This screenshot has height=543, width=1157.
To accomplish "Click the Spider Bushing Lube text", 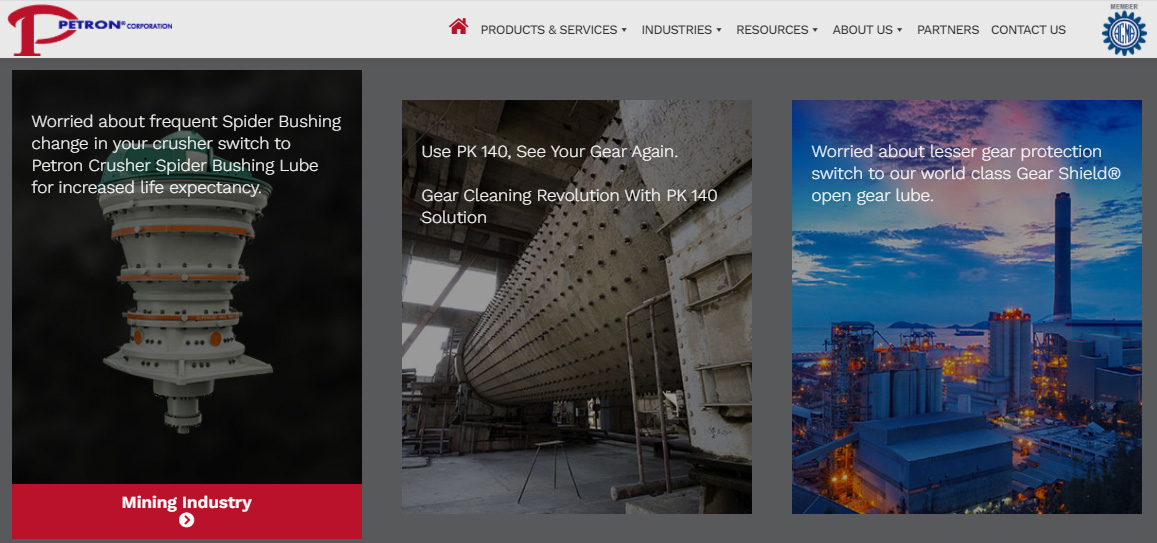I will point(187,155).
